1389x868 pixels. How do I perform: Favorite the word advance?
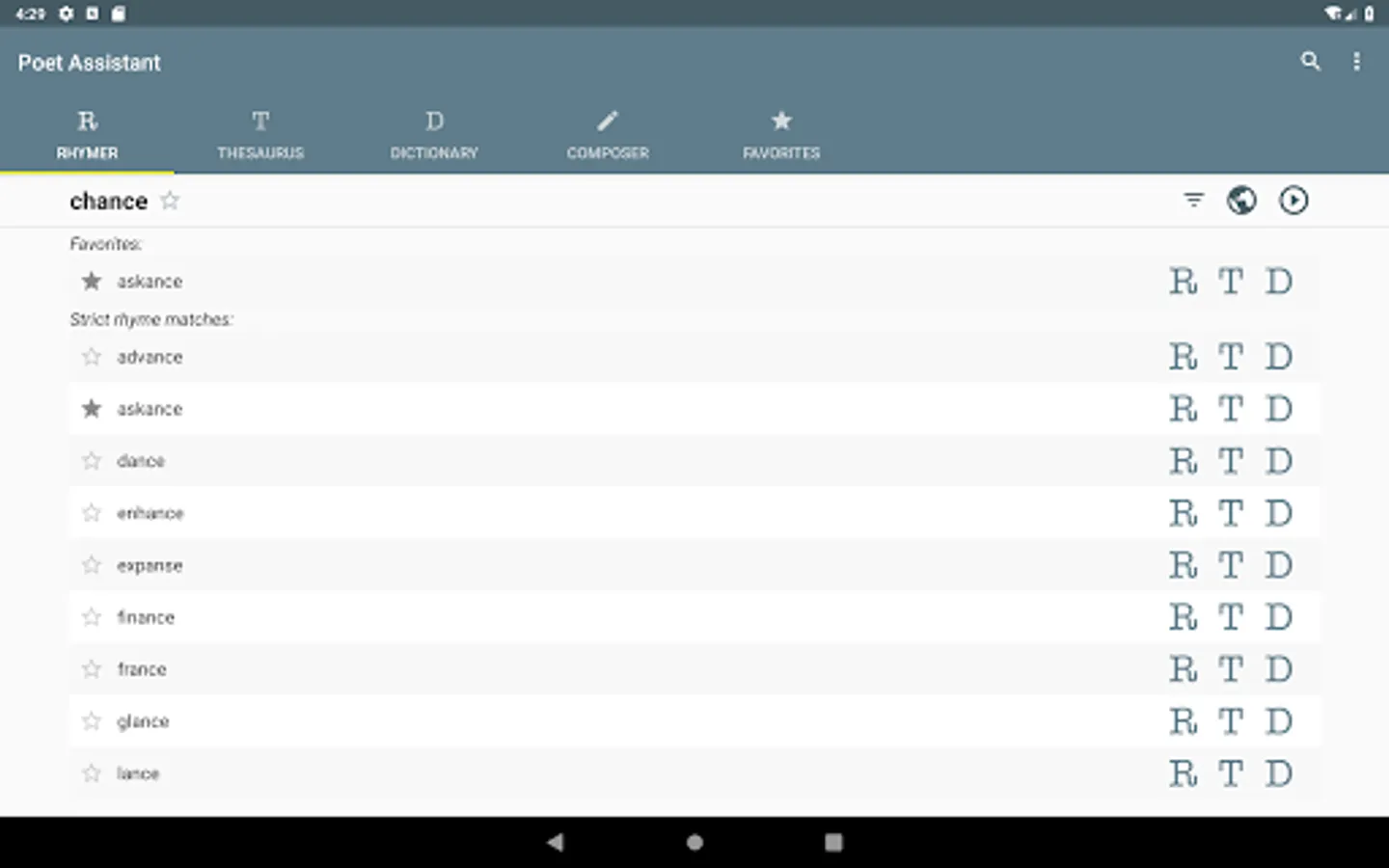point(92,357)
